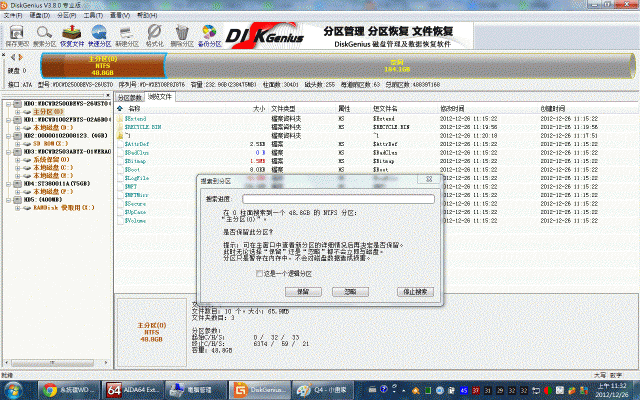The width and height of the screenshot is (640, 400).
Task: Select the $RECYCLE.BIN folder icon
Action: click(120, 127)
